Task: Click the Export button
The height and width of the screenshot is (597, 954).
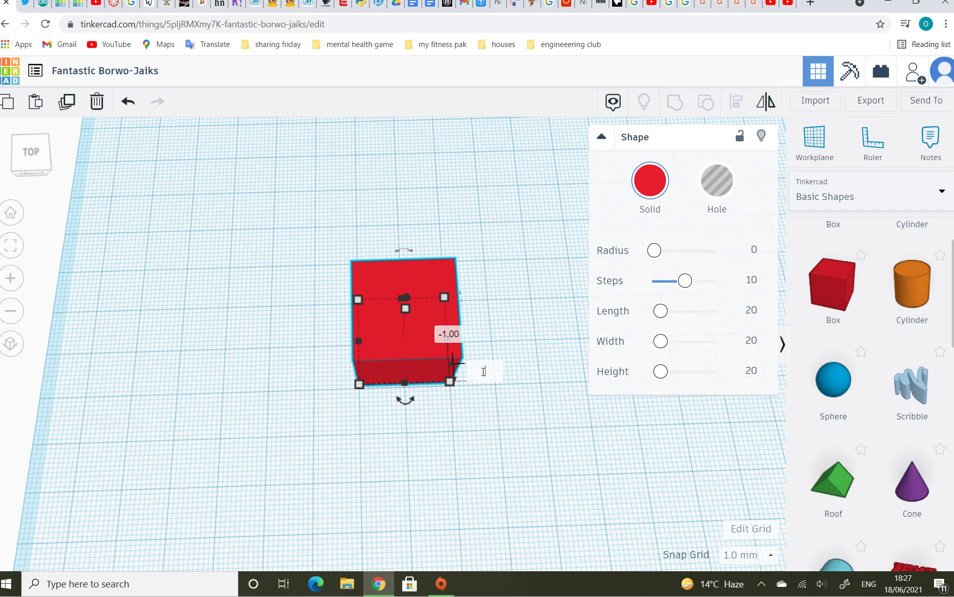Action: 870,100
